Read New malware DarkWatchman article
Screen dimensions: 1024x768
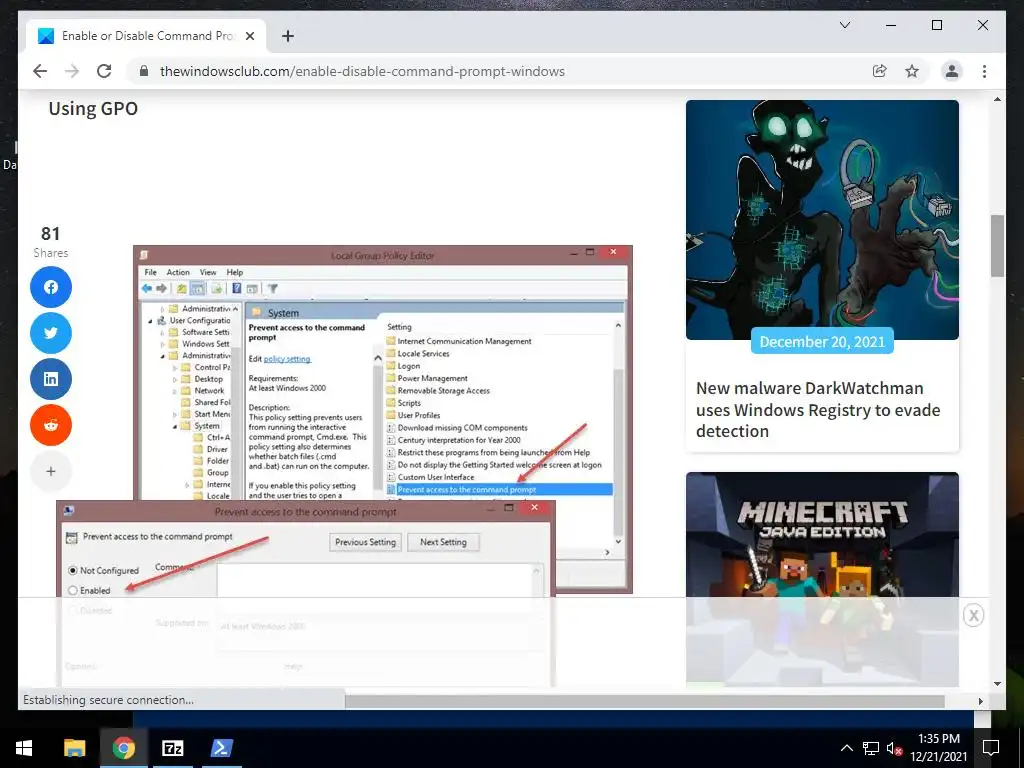tap(818, 409)
